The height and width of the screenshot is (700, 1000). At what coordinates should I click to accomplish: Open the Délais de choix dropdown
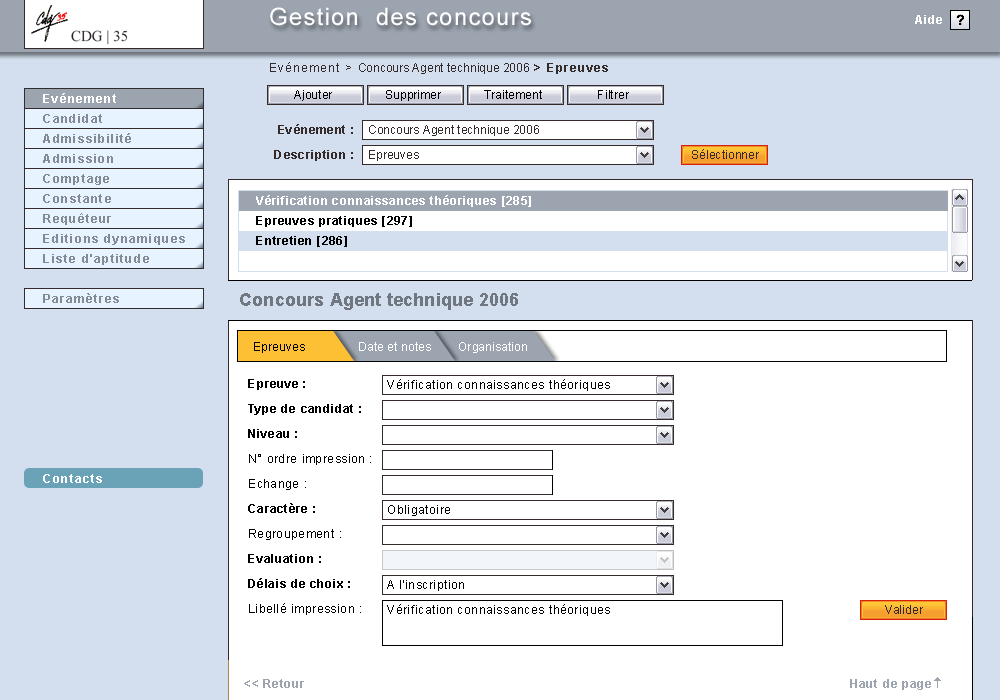point(527,585)
